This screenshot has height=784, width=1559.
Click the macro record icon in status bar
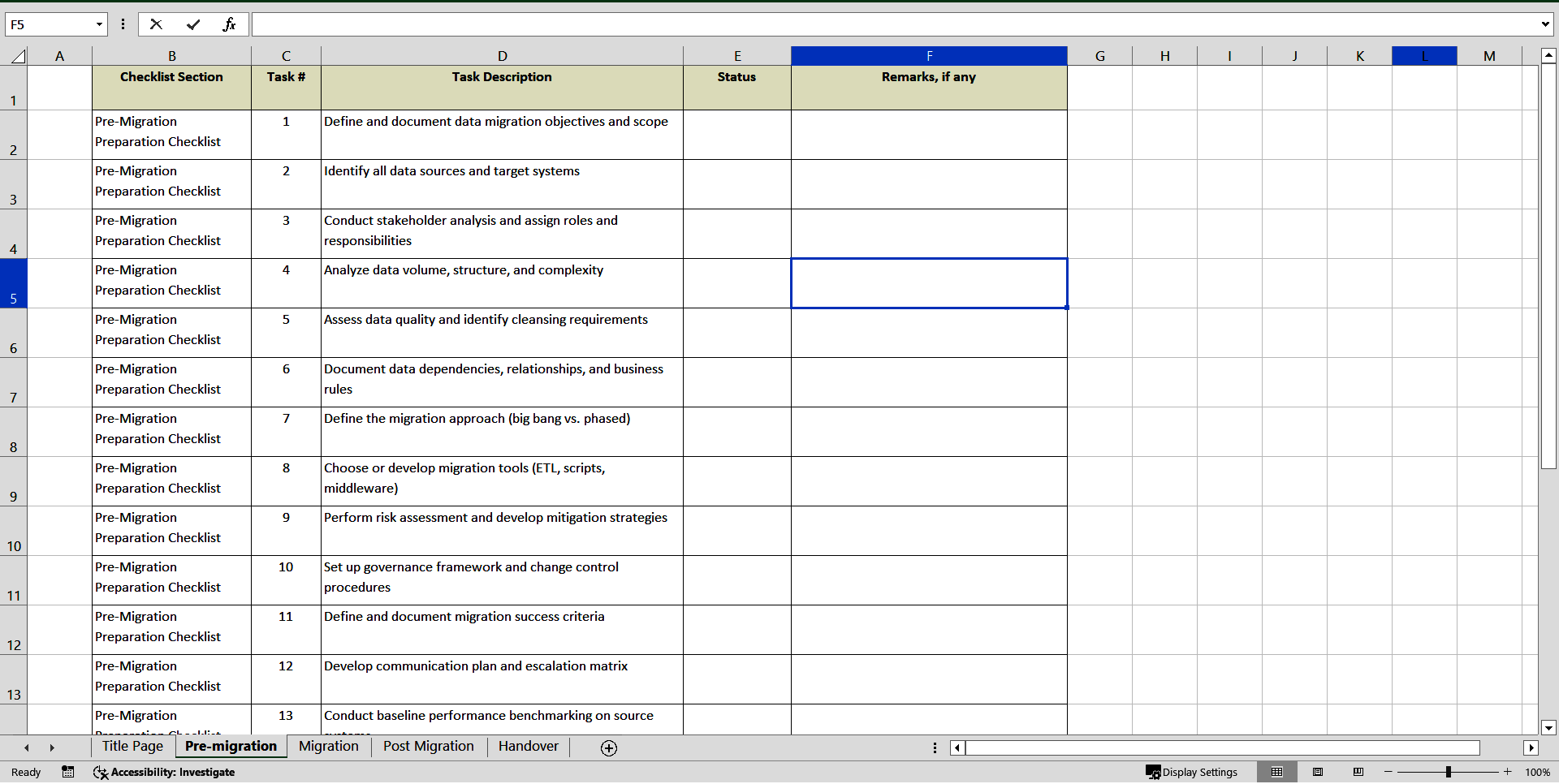click(68, 772)
